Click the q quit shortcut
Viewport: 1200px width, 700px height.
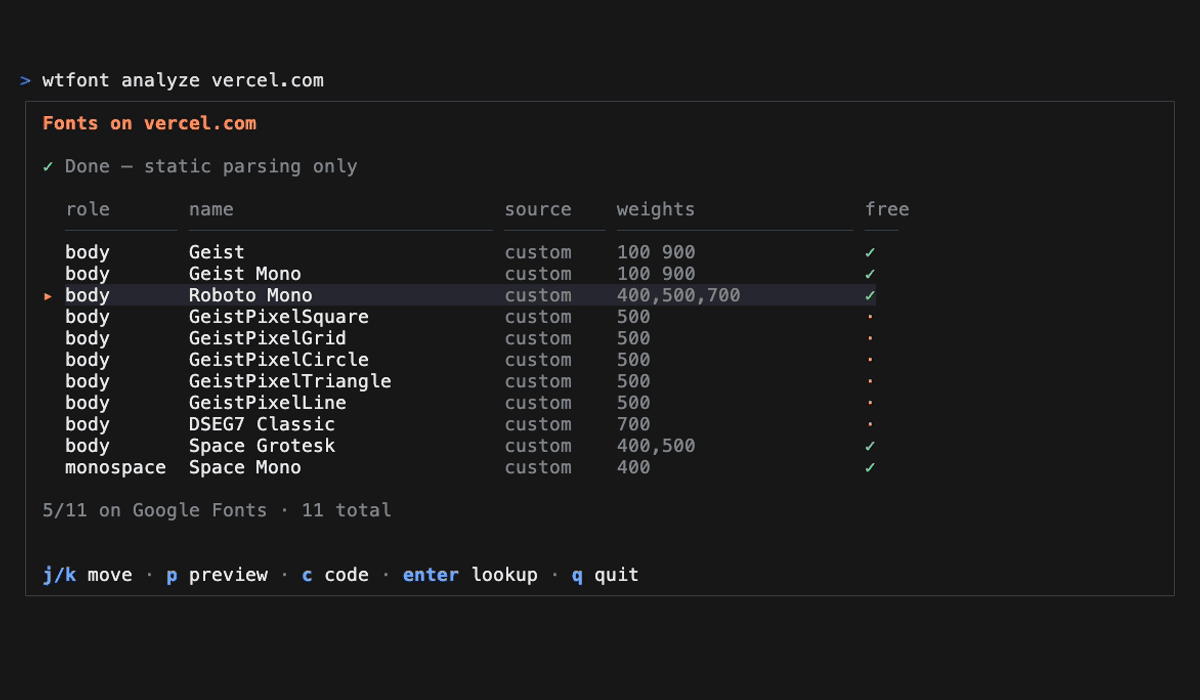[605, 575]
